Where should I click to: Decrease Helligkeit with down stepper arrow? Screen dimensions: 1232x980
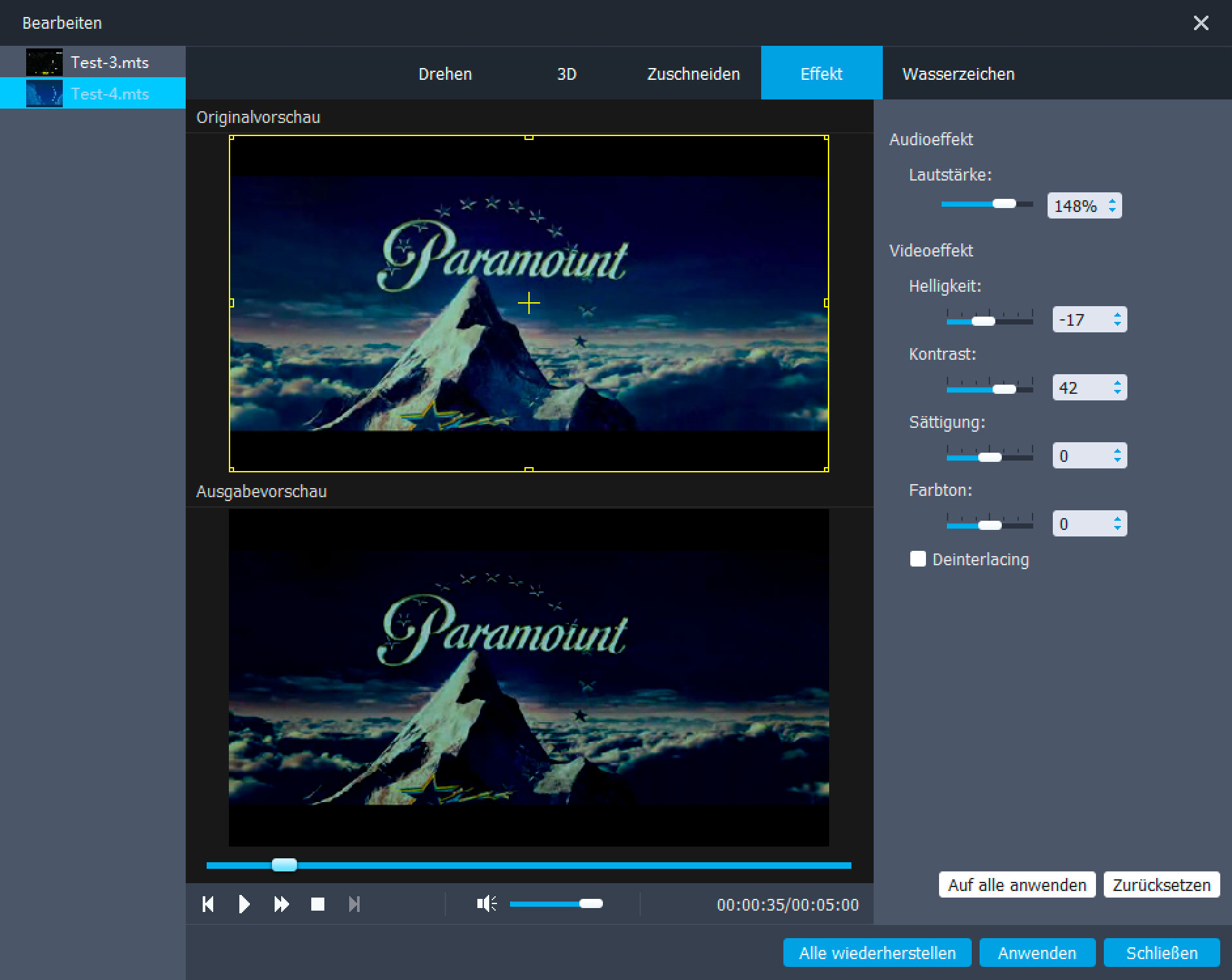1118,324
